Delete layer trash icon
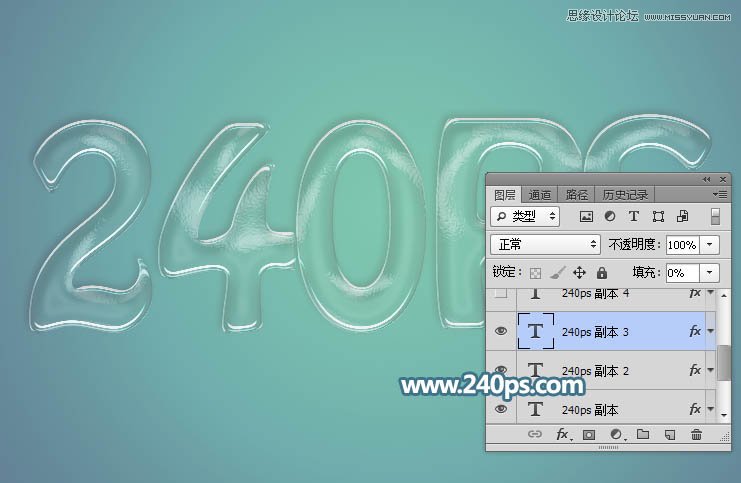Image resolution: width=741 pixels, height=483 pixels. (x=696, y=434)
